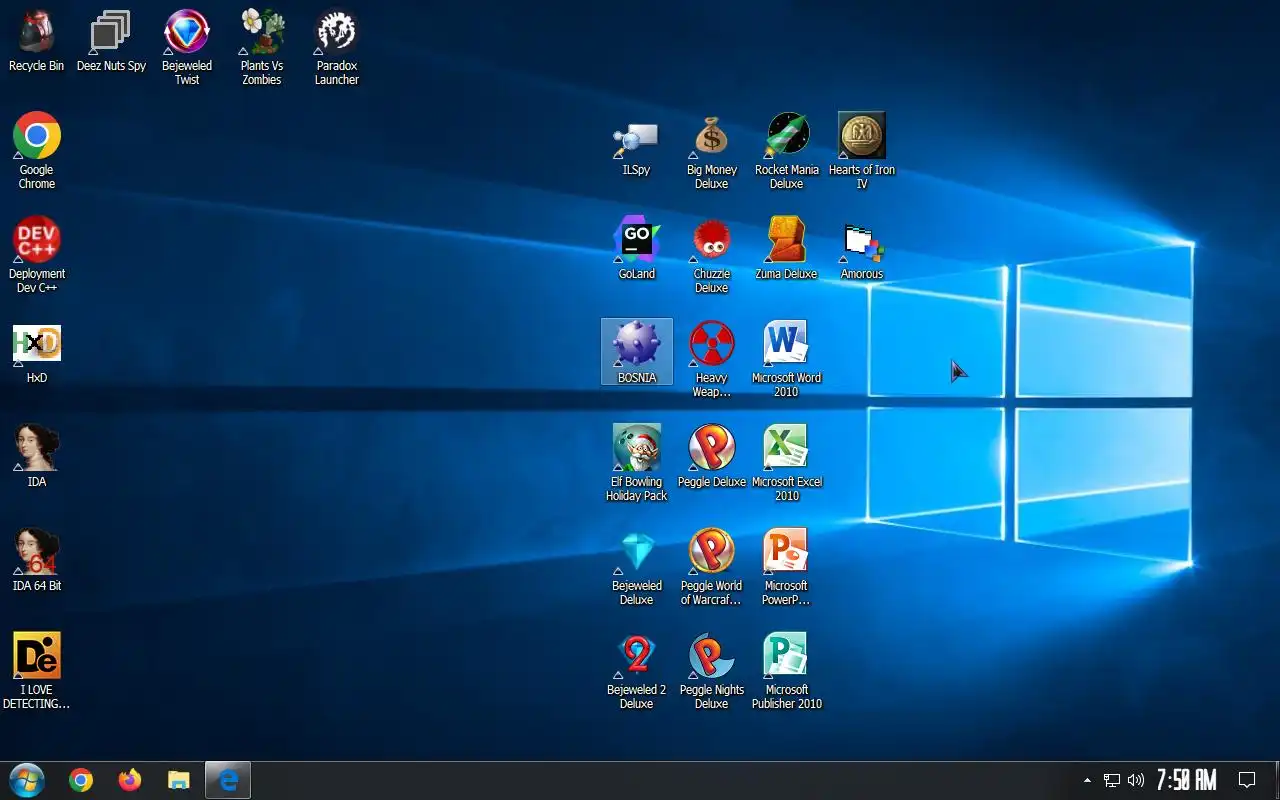Select the Microsoft Publisher 2010 shortcut
The height and width of the screenshot is (800, 1280).
787,672
